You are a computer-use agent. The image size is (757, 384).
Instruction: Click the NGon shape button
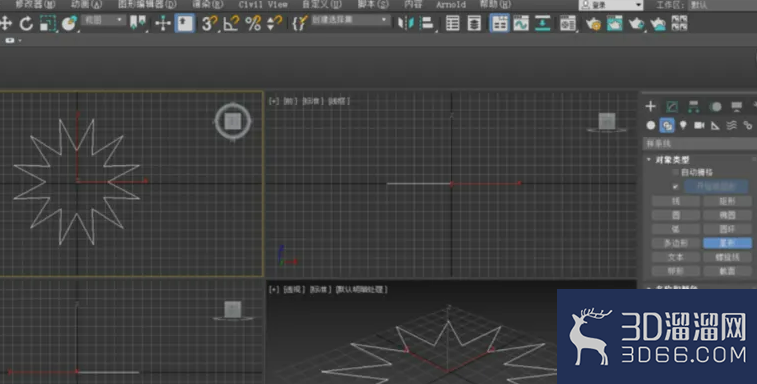point(675,243)
